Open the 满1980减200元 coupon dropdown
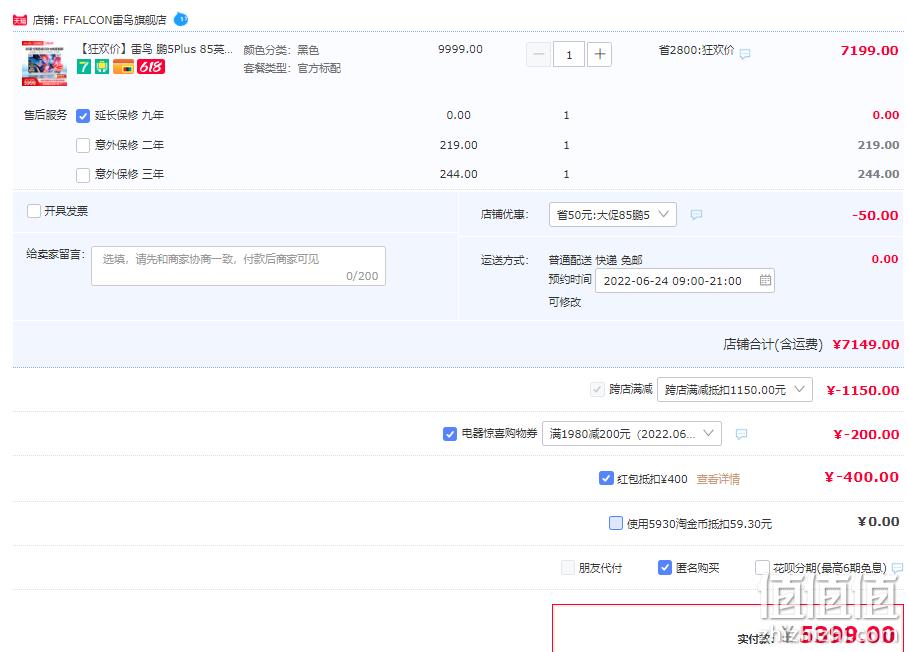 point(632,434)
